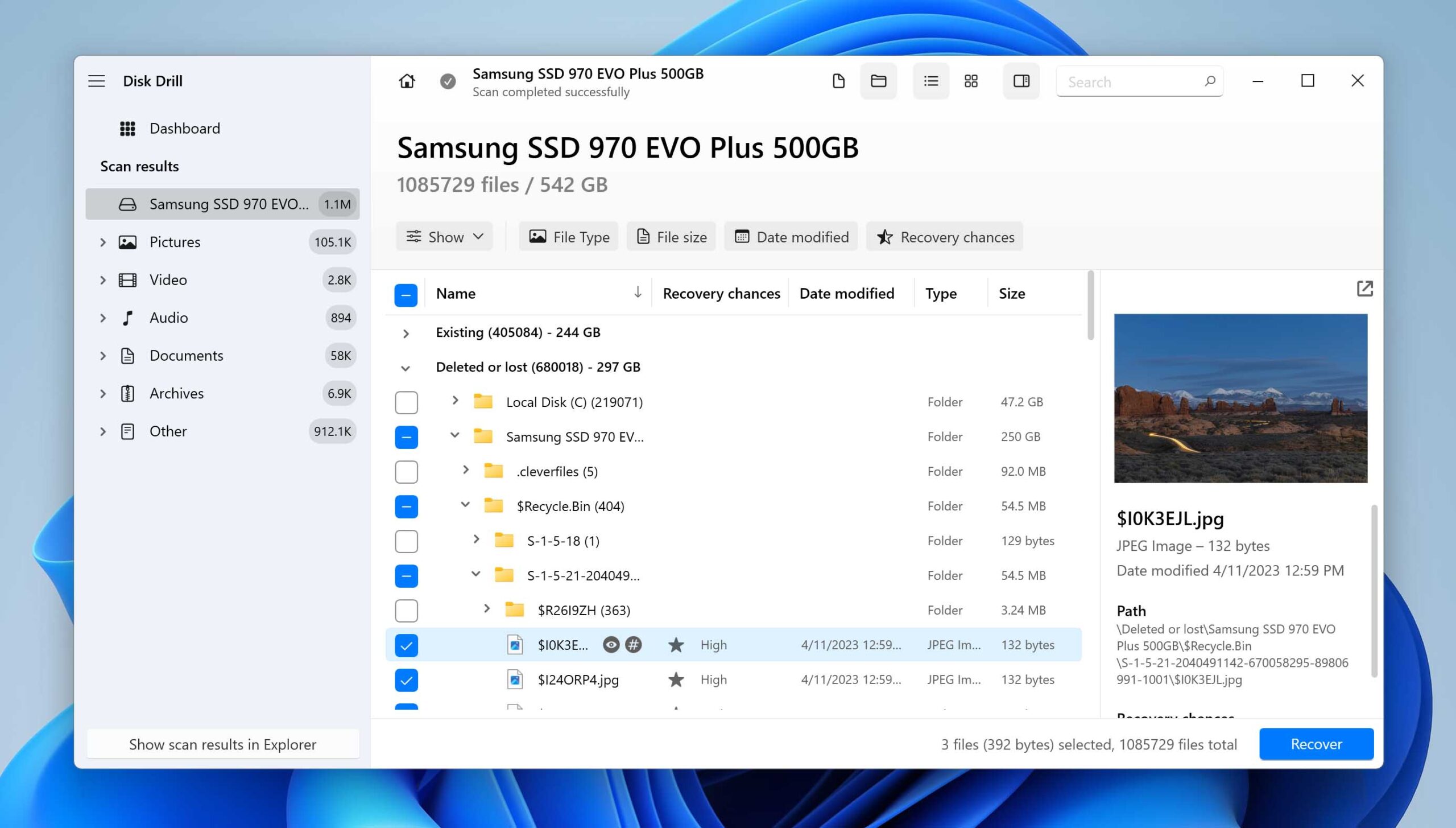The image size is (1456, 828).
Task: Click the open folder icon in toolbar
Action: pyautogui.click(x=877, y=80)
